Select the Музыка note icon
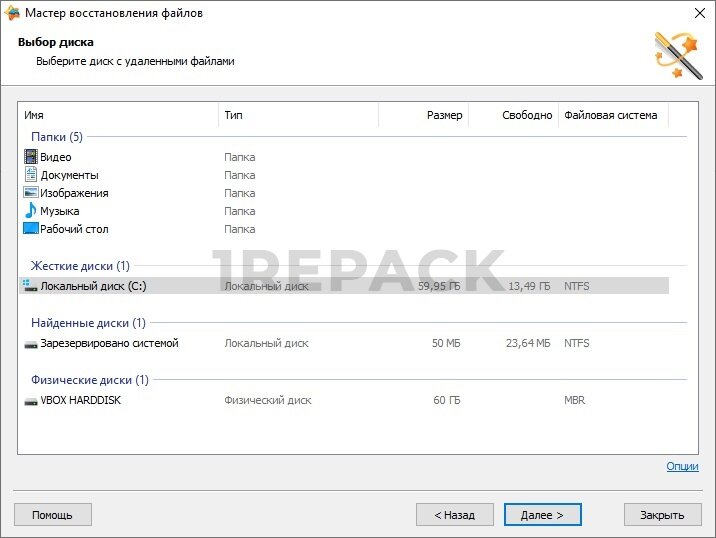 pyautogui.click(x=31, y=211)
